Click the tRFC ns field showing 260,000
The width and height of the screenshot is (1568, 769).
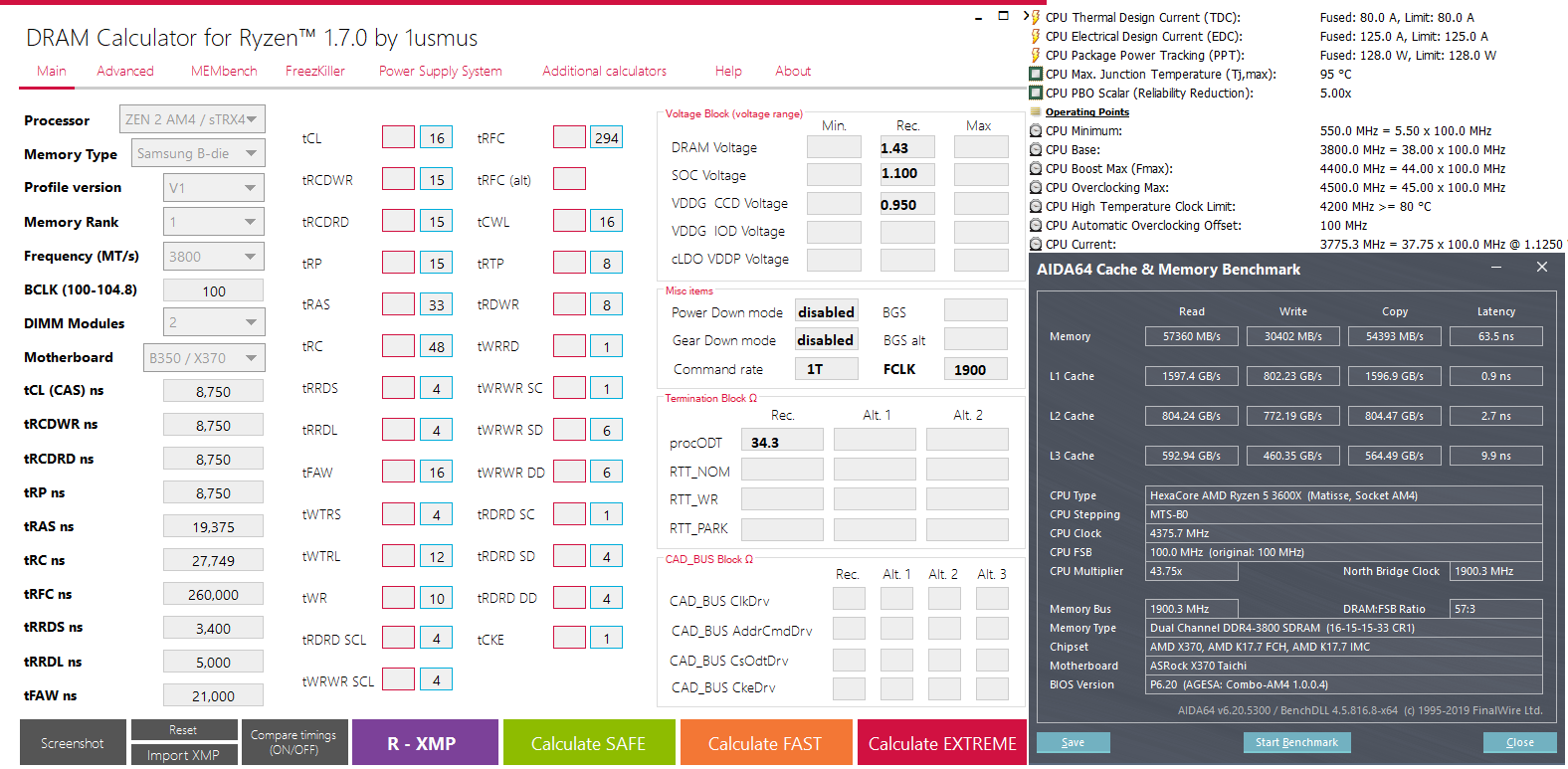click(x=214, y=594)
